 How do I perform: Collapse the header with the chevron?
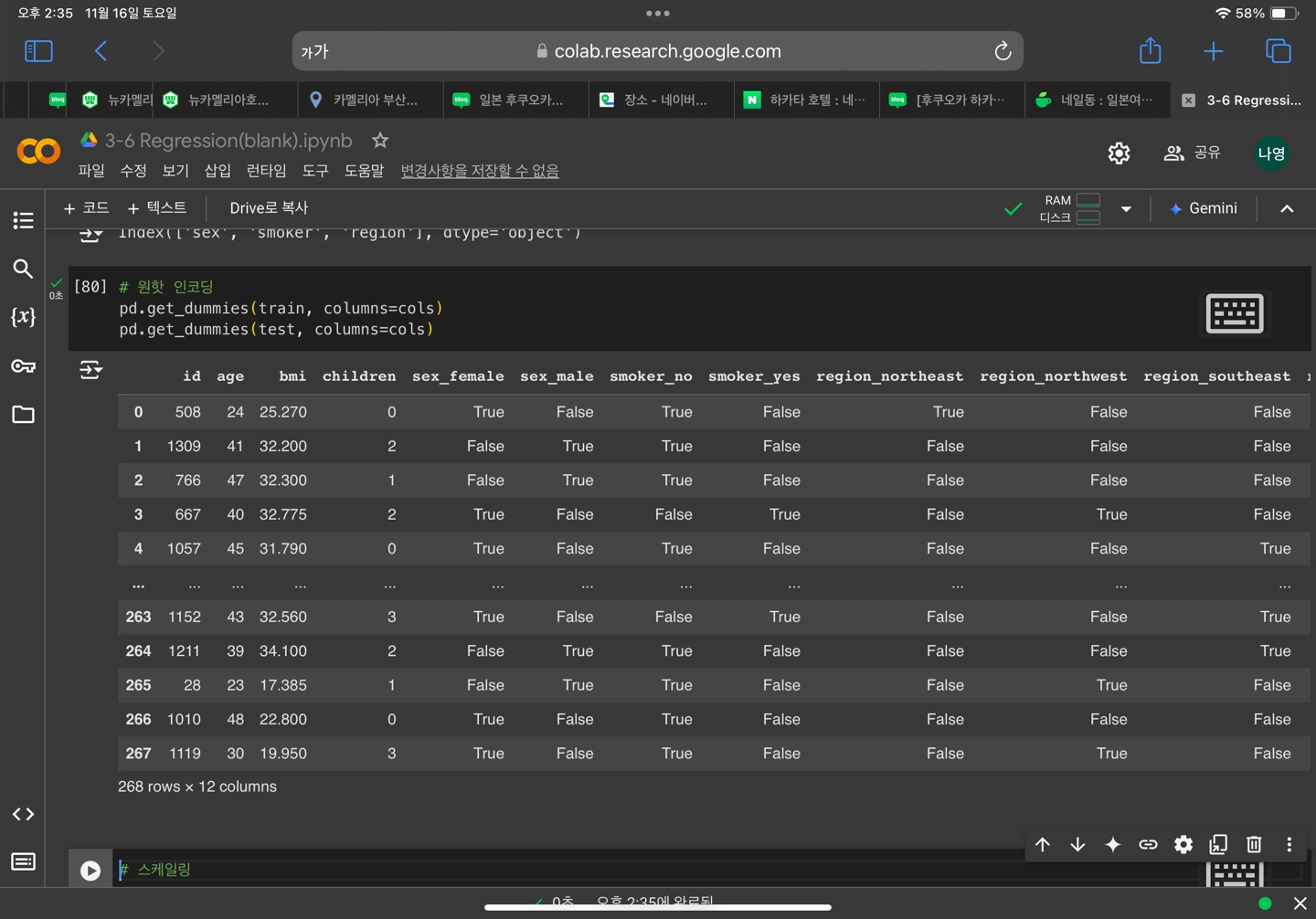(1287, 208)
